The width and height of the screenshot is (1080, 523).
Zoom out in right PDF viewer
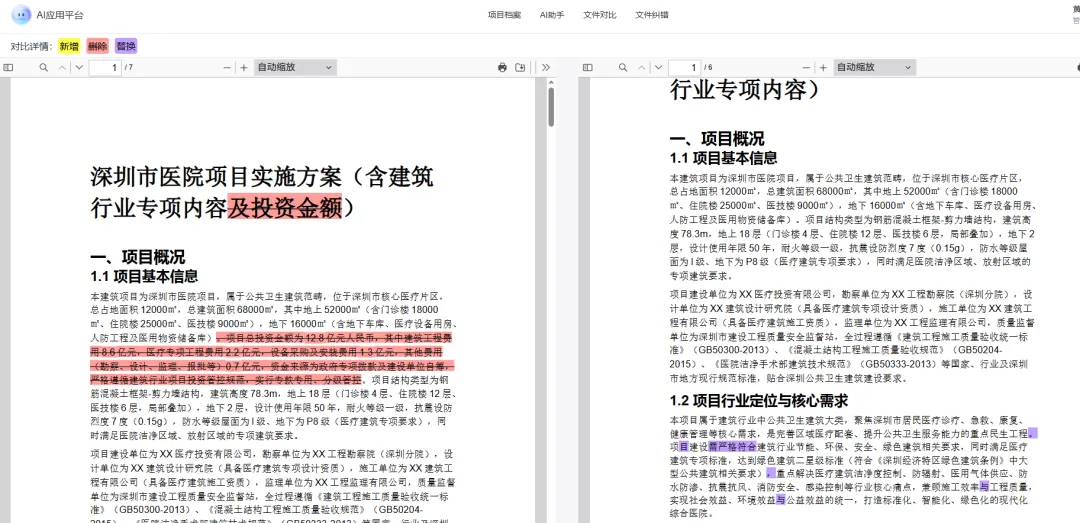click(x=807, y=68)
